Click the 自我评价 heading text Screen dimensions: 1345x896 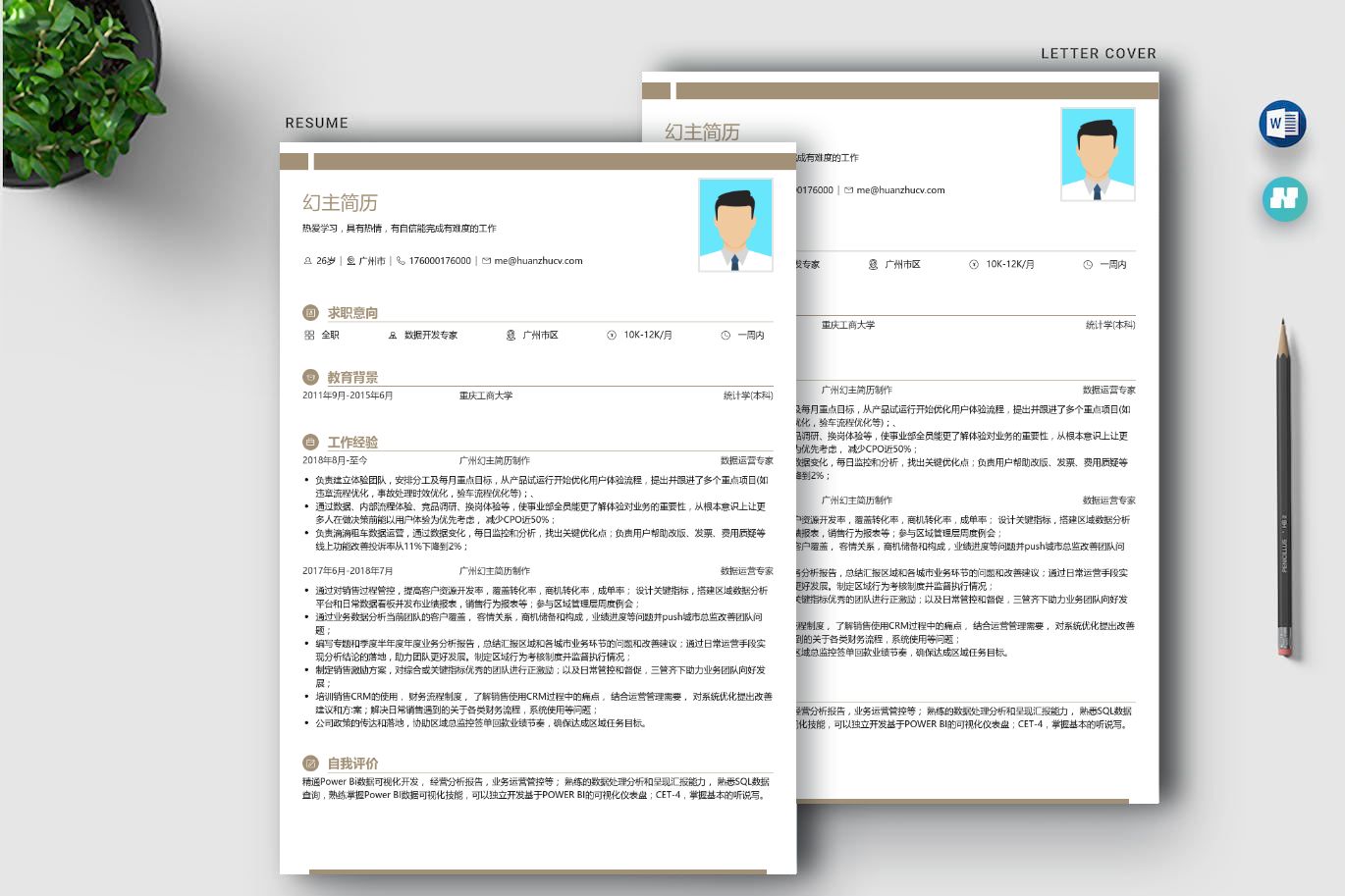[x=352, y=763]
